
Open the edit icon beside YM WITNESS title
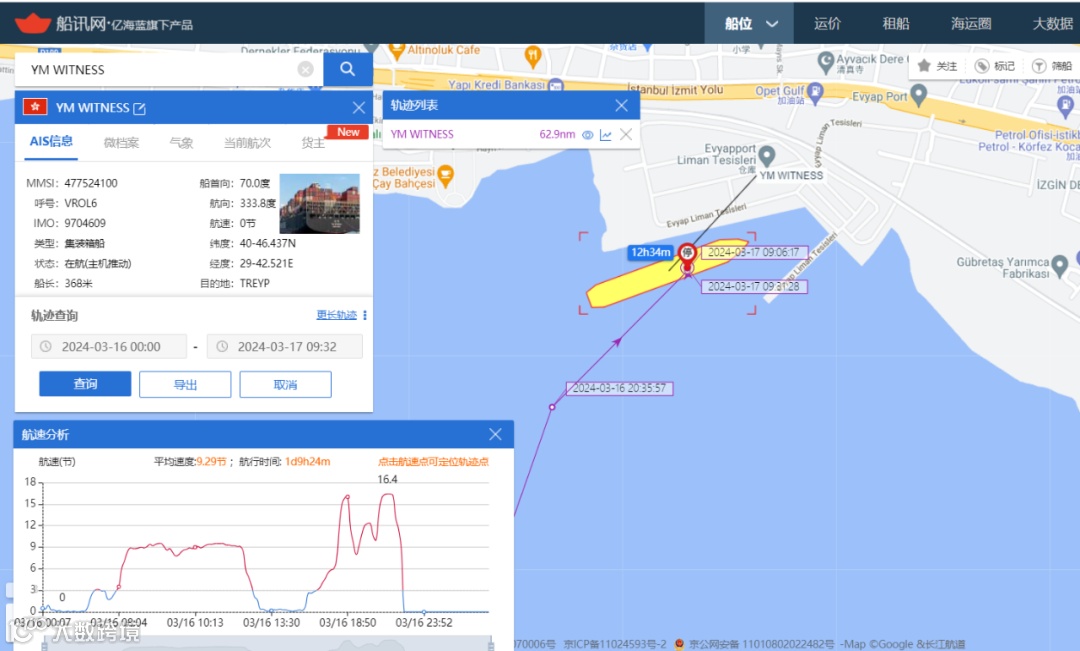(139, 108)
